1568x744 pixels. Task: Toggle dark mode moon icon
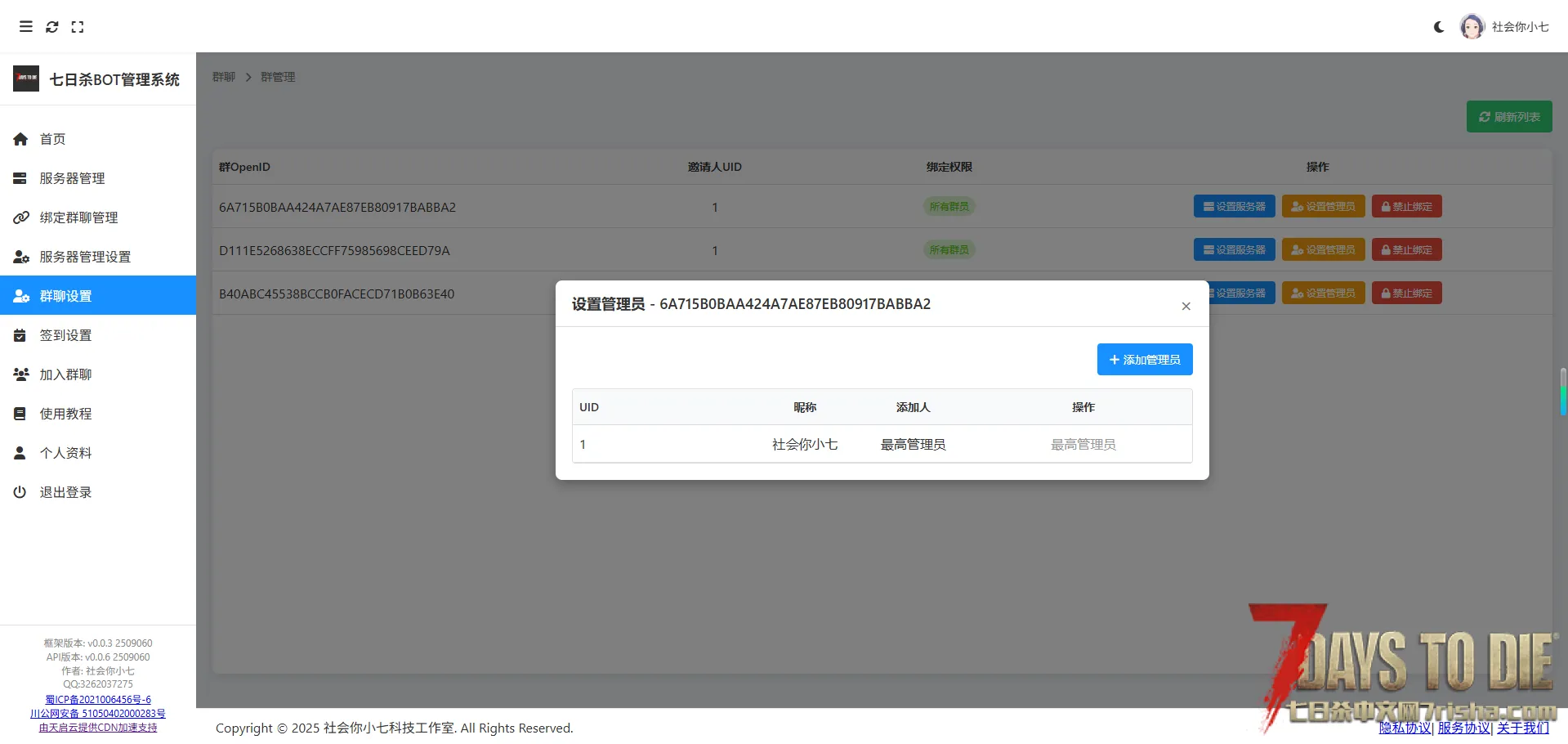[x=1440, y=27]
